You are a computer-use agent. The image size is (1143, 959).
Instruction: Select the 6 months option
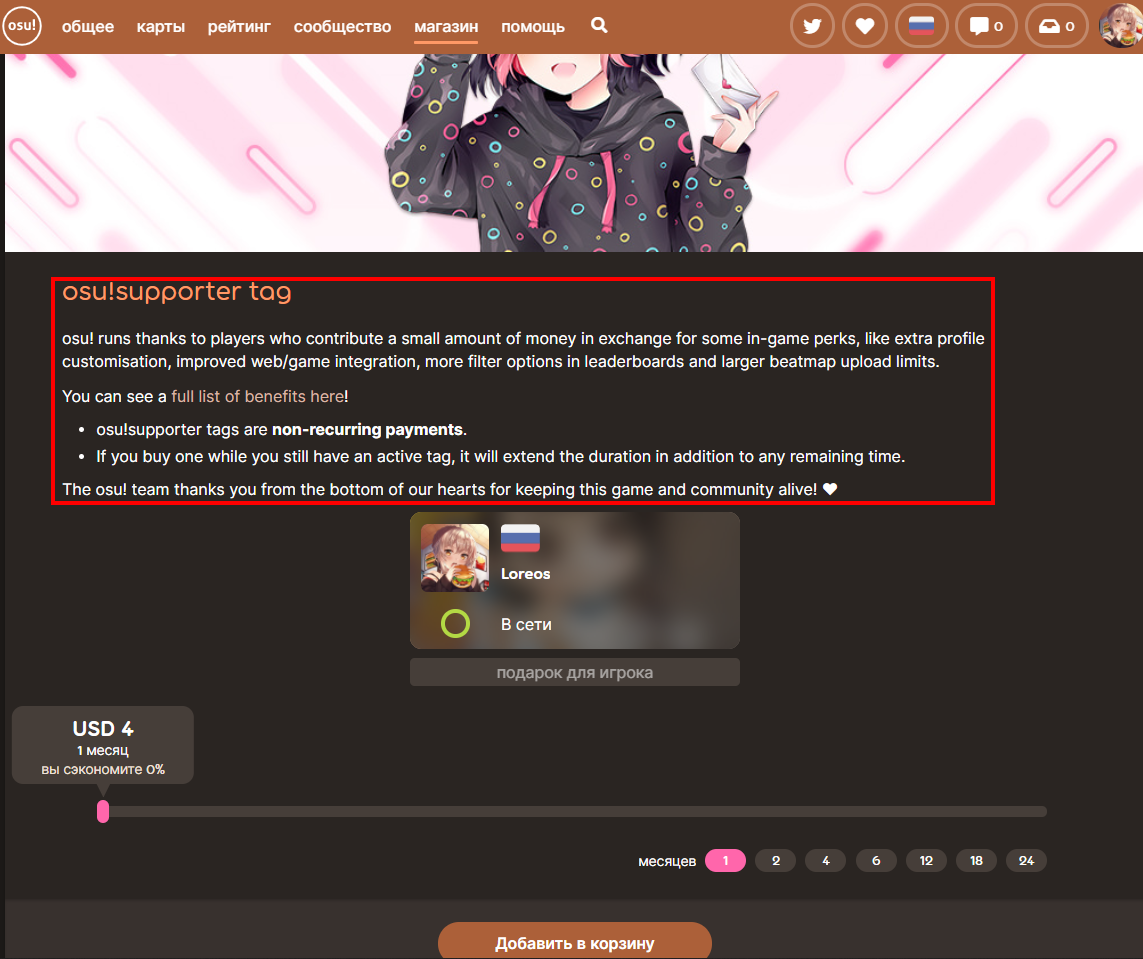[x=875, y=861]
